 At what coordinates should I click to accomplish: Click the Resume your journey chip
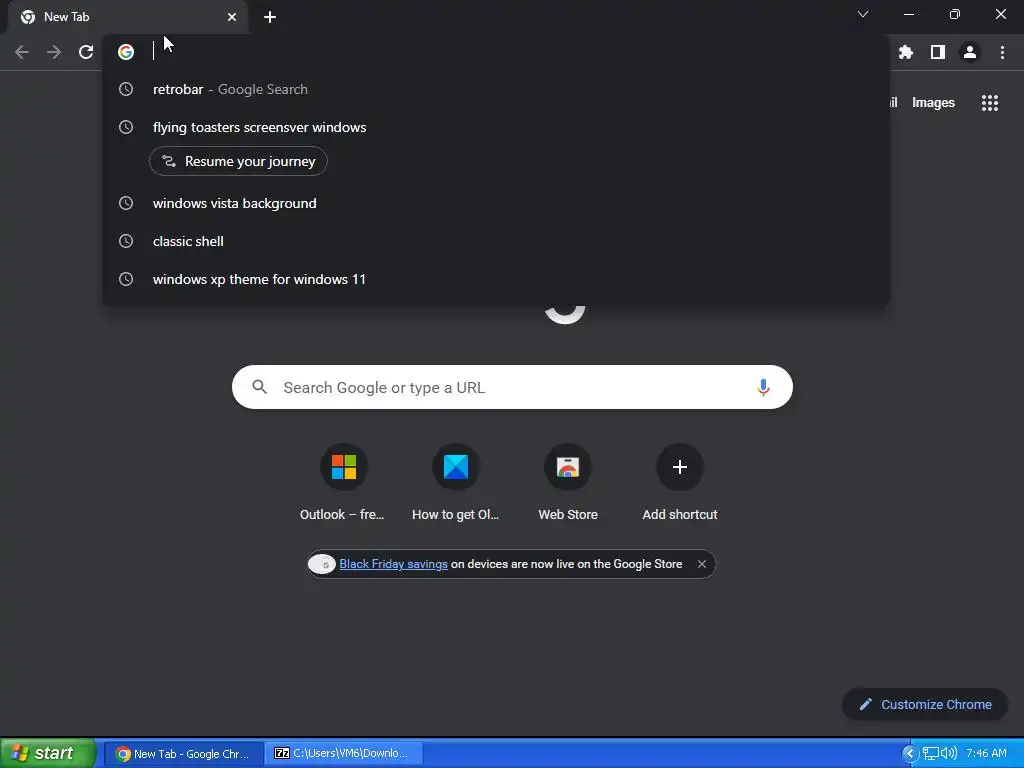point(238,161)
